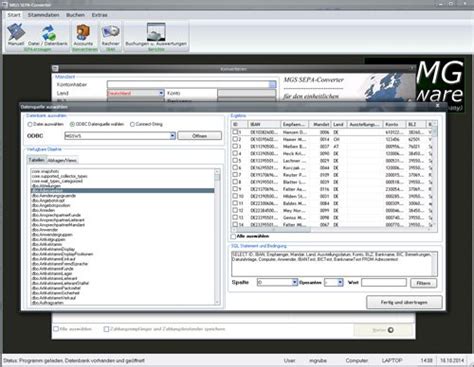Click the Öffnen button
The height and width of the screenshot is (367, 474).
click(x=200, y=136)
